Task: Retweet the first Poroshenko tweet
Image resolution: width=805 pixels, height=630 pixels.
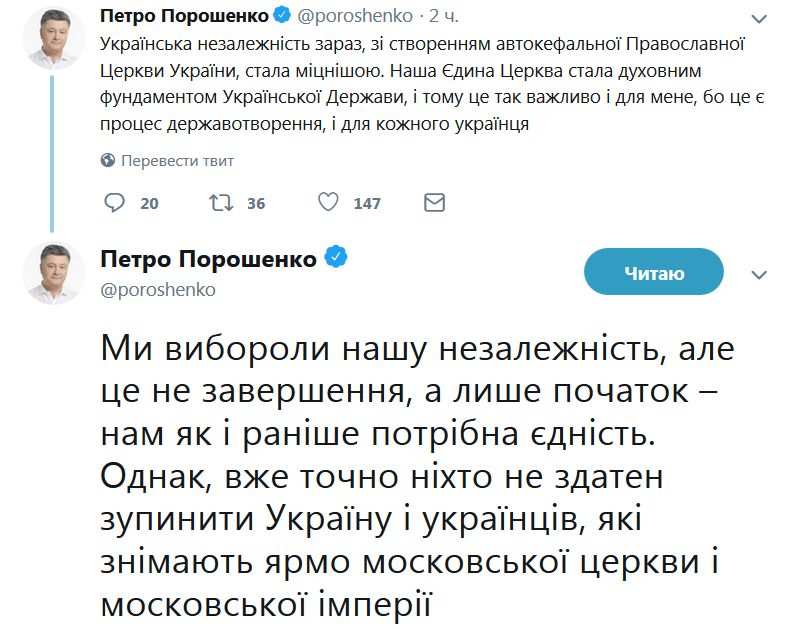Action: coord(219,203)
